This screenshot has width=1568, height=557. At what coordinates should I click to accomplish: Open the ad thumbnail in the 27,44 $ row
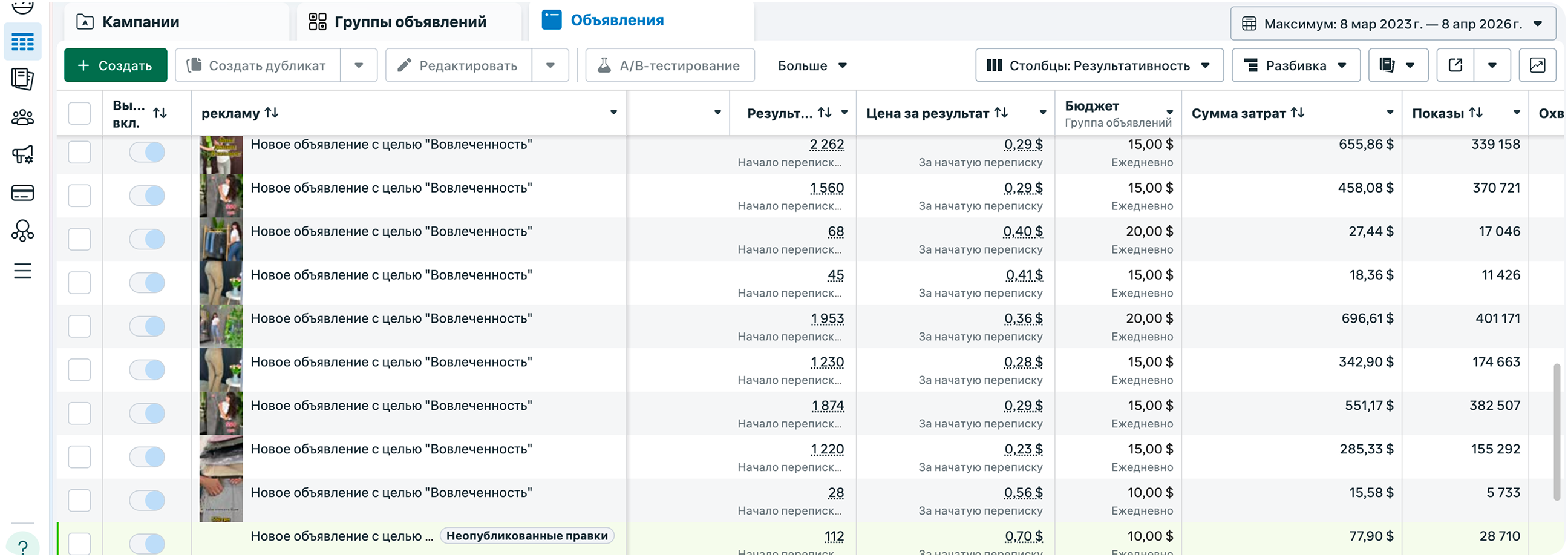coord(221,240)
